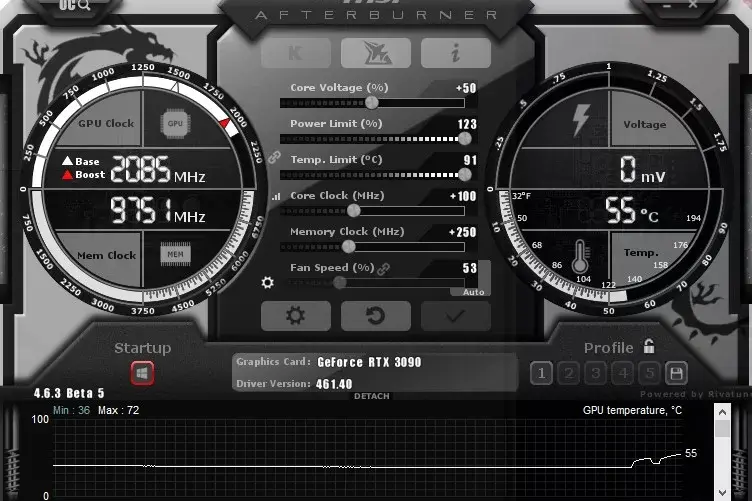Toggle the Auto fan speed button
The width and height of the screenshot is (752, 501).
pyautogui.click(x=473, y=292)
